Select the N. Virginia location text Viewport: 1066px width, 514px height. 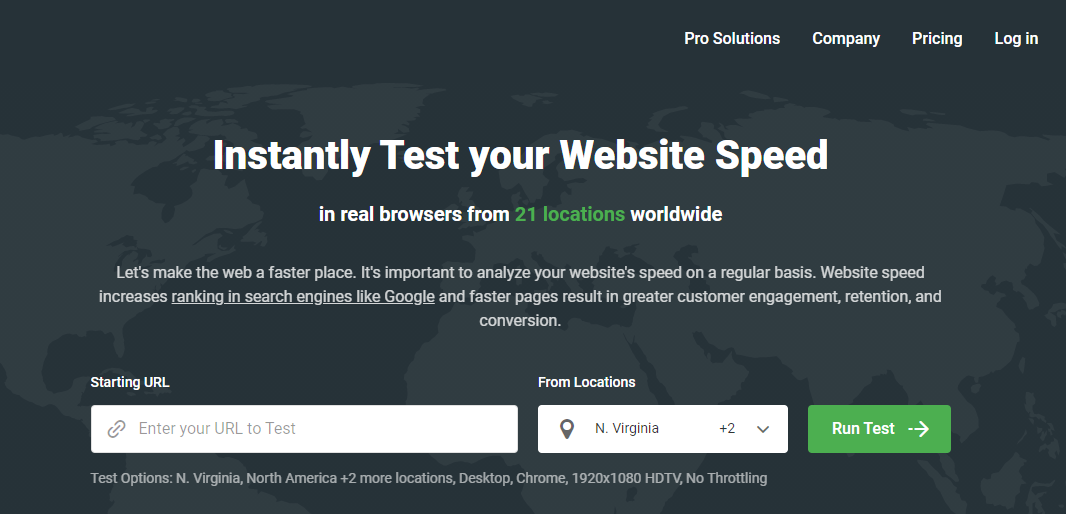627,428
